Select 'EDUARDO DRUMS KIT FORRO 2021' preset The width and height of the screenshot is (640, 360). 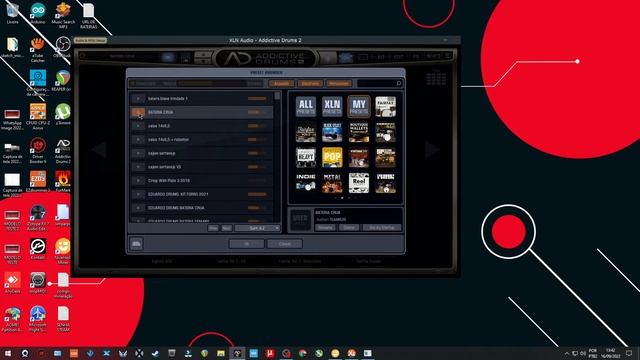tap(202, 194)
